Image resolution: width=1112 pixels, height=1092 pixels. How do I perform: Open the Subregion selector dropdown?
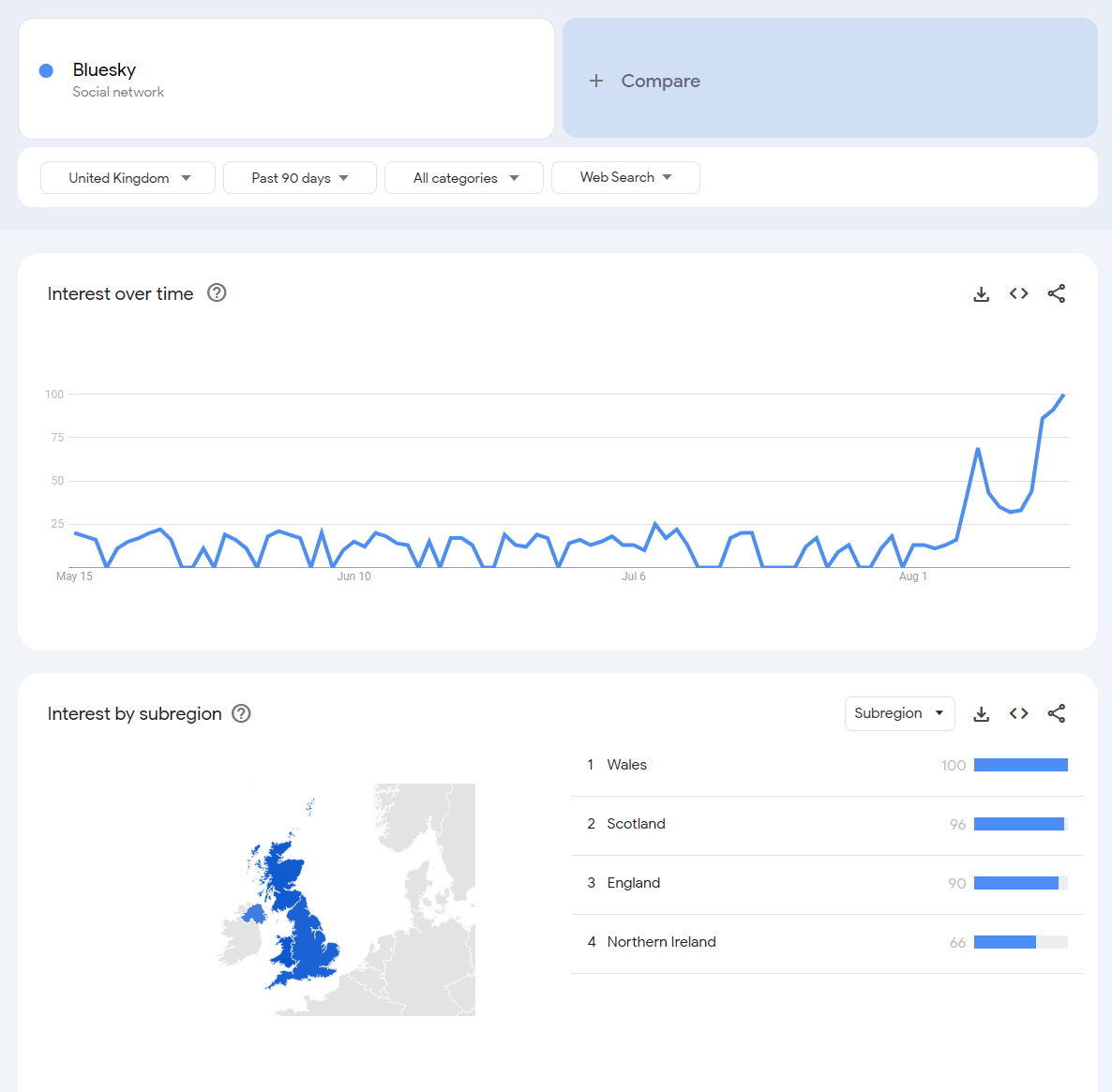[x=899, y=713]
